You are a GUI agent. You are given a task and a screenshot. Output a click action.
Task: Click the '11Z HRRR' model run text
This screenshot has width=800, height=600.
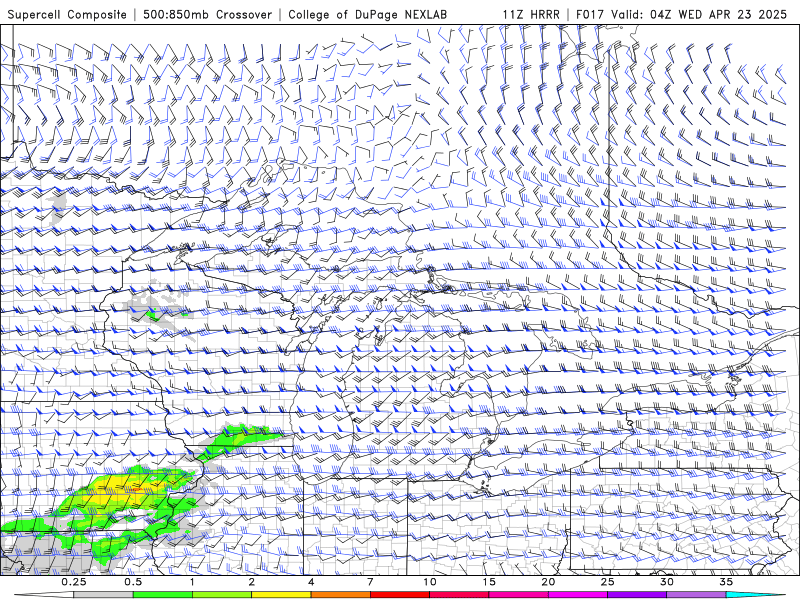point(531,14)
